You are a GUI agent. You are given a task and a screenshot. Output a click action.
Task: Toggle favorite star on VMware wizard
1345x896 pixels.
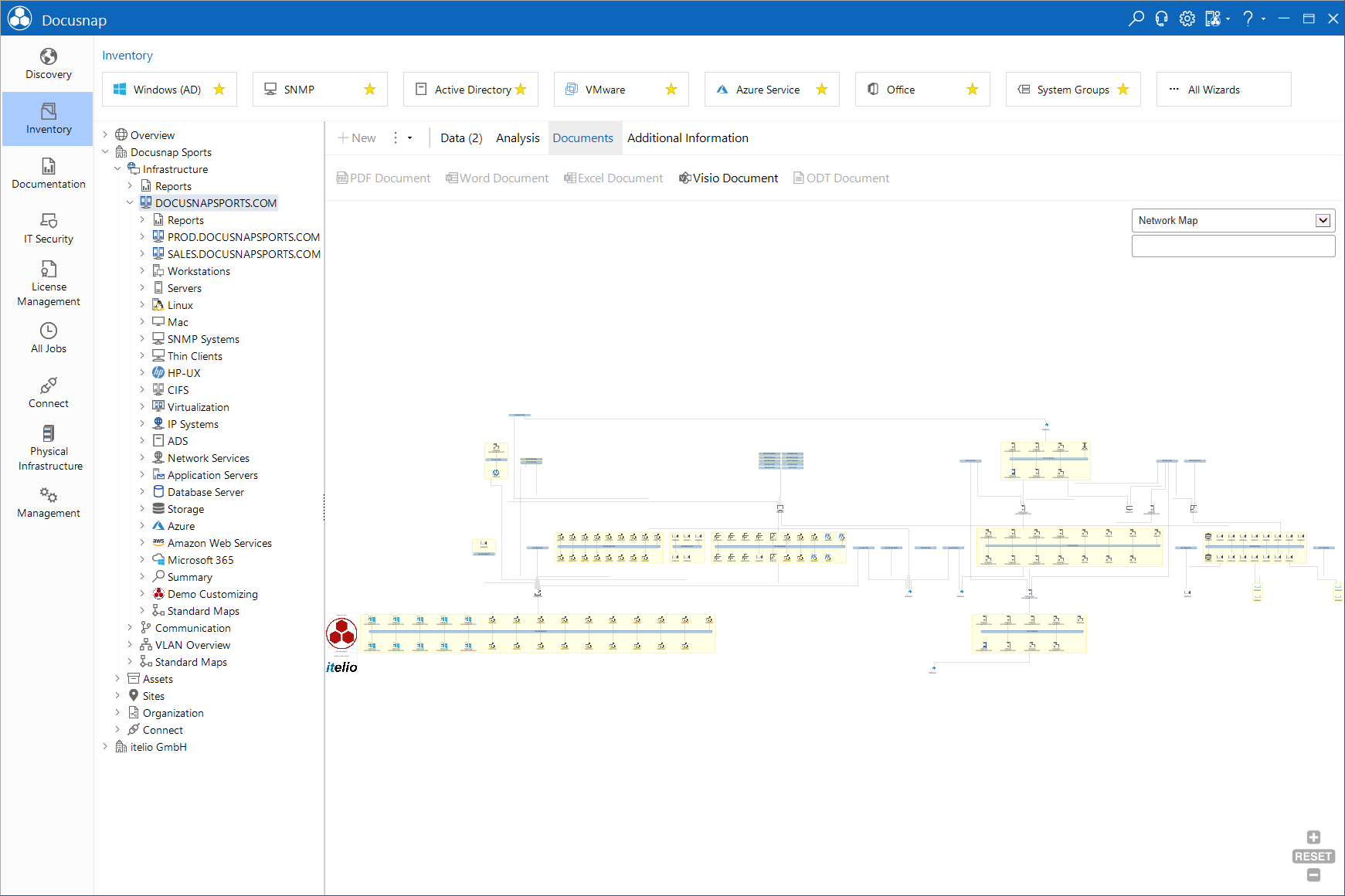pos(671,90)
